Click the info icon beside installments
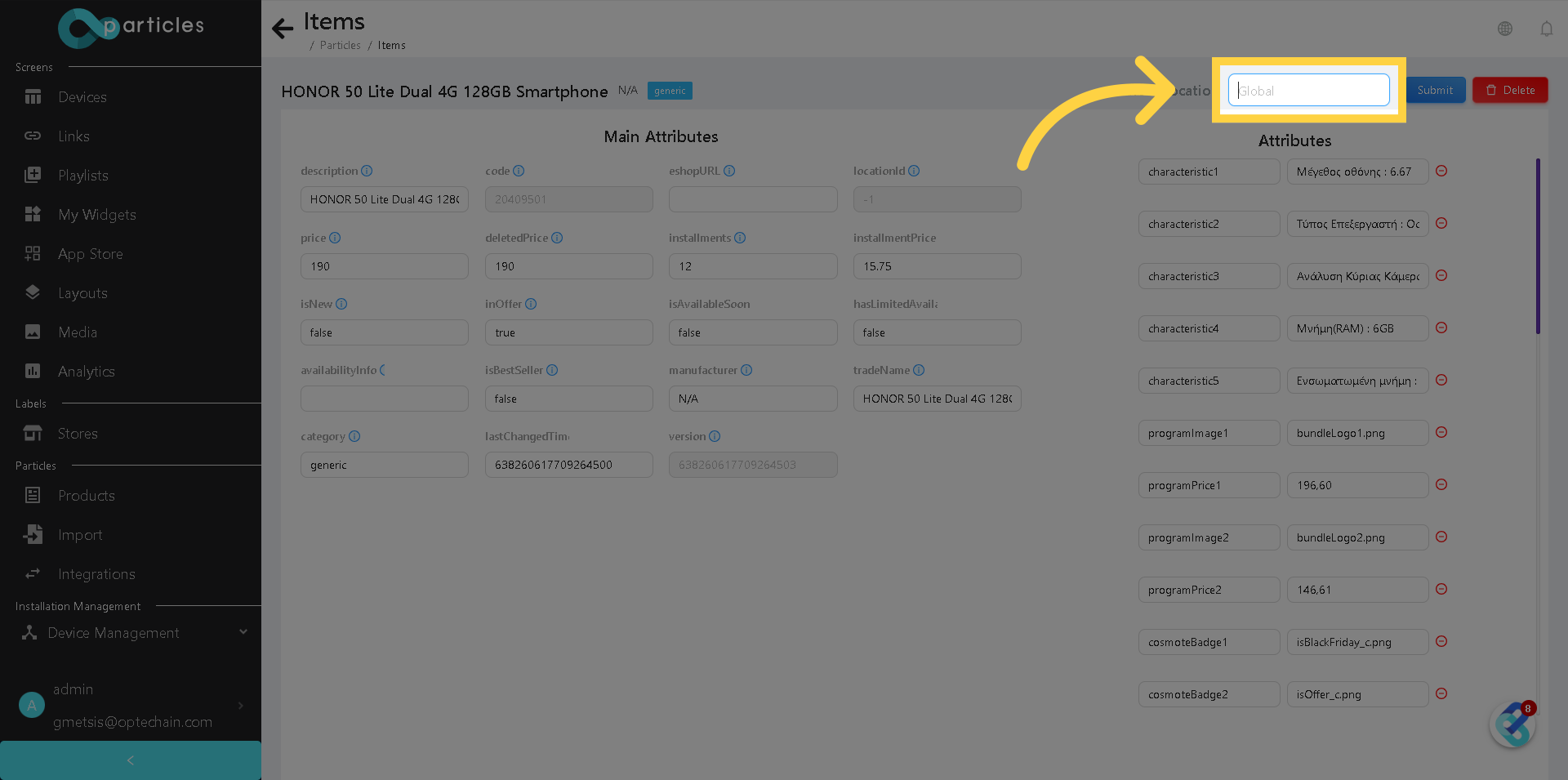This screenshot has height=780, width=1568. [x=740, y=238]
